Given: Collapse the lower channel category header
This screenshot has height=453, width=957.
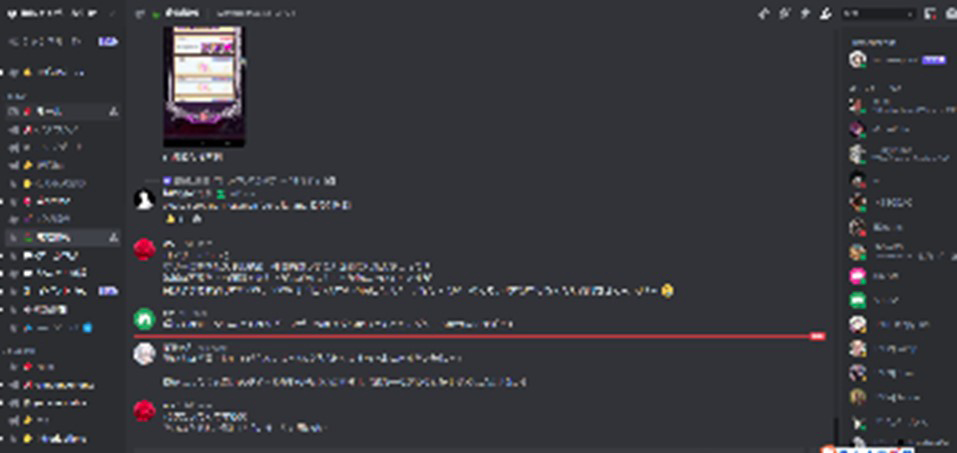Looking at the screenshot, I should 20,350.
